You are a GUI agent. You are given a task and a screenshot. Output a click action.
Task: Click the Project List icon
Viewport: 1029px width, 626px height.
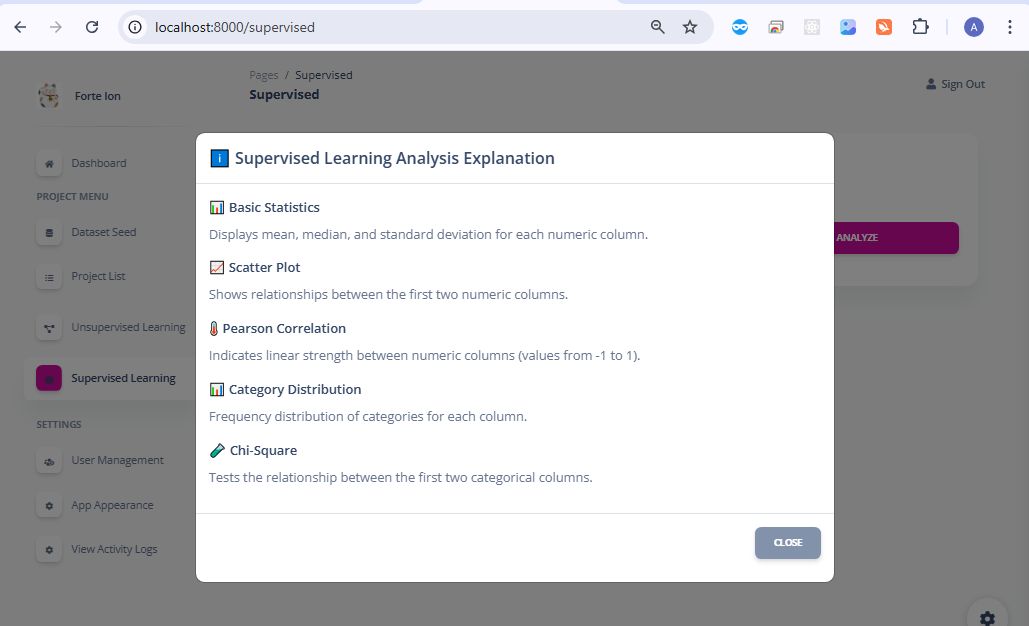click(x=49, y=277)
